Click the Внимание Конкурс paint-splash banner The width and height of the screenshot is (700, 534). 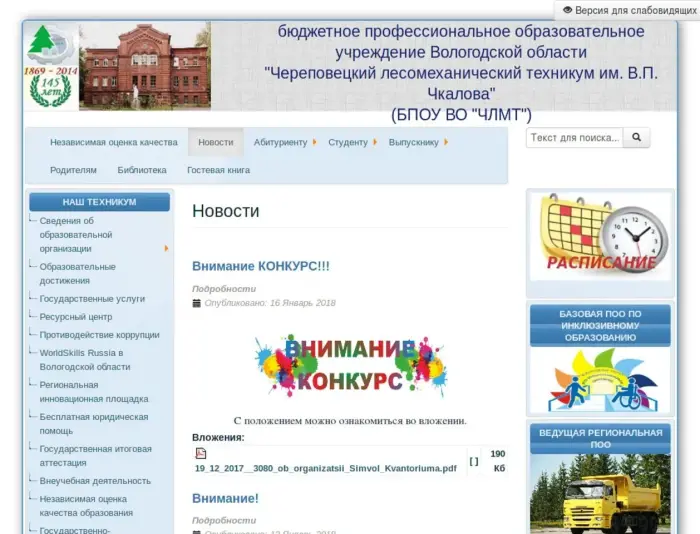pos(350,366)
